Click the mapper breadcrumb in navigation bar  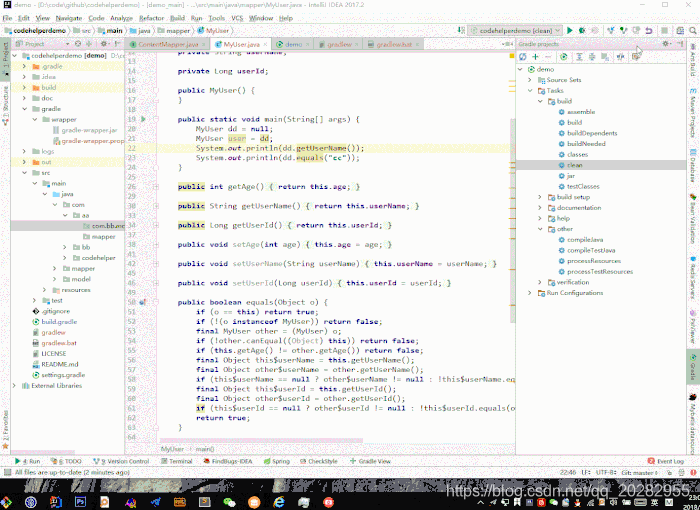tap(174, 30)
